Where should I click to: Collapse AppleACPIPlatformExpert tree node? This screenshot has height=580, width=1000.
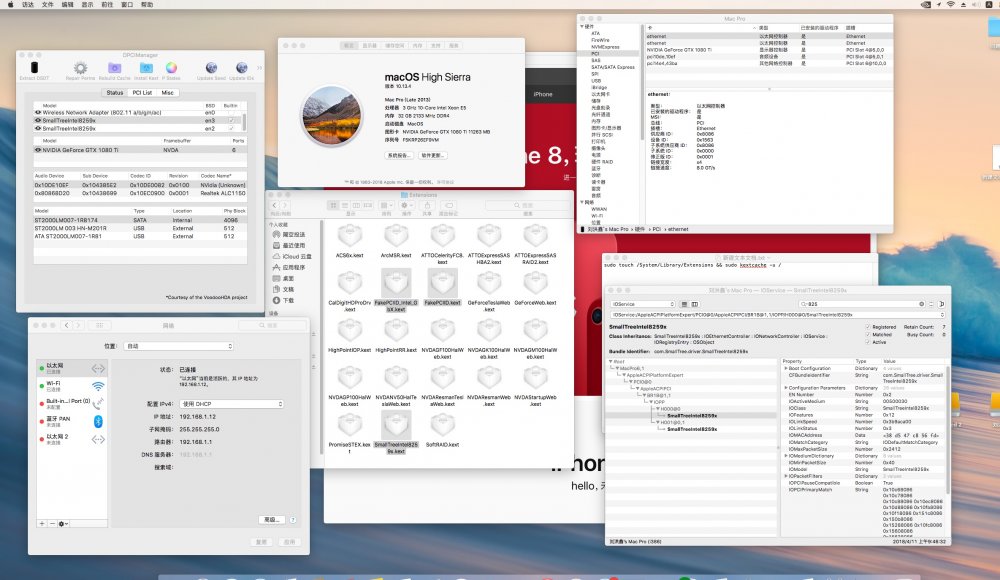coord(624,375)
